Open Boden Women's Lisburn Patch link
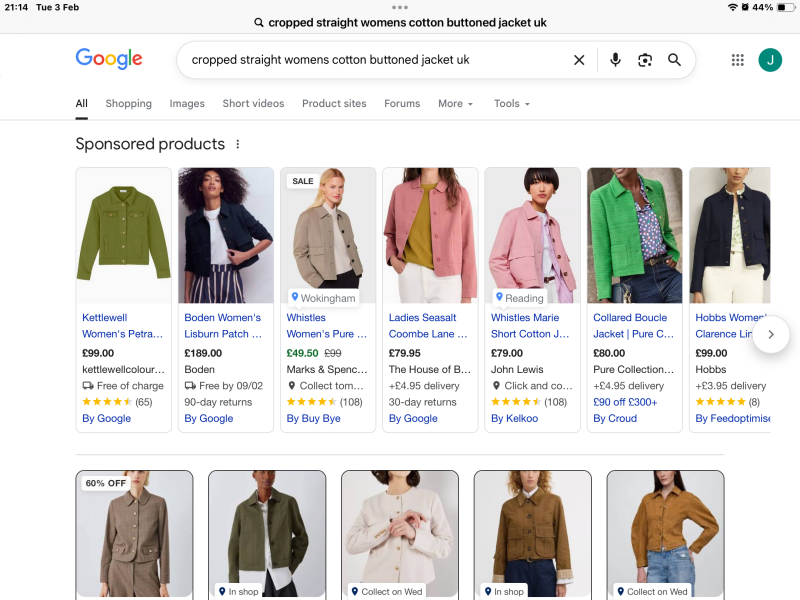Screen dimensions: 800x600 [223, 326]
